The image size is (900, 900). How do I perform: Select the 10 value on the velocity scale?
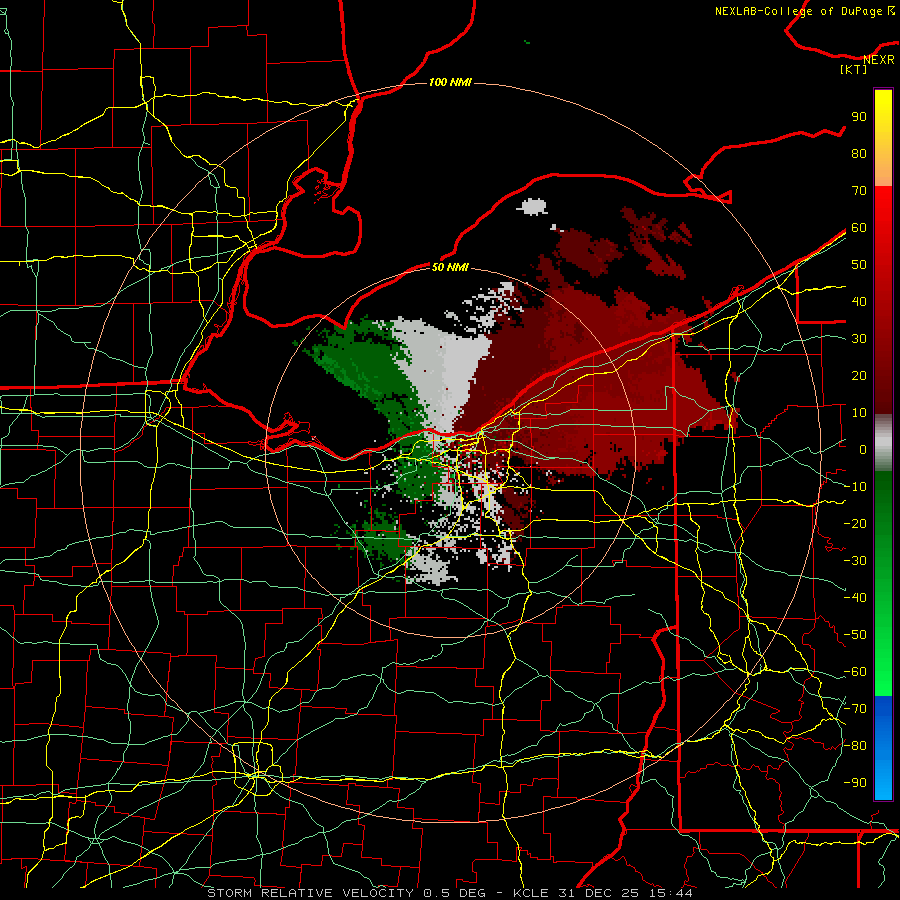click(x=859, y=413)
